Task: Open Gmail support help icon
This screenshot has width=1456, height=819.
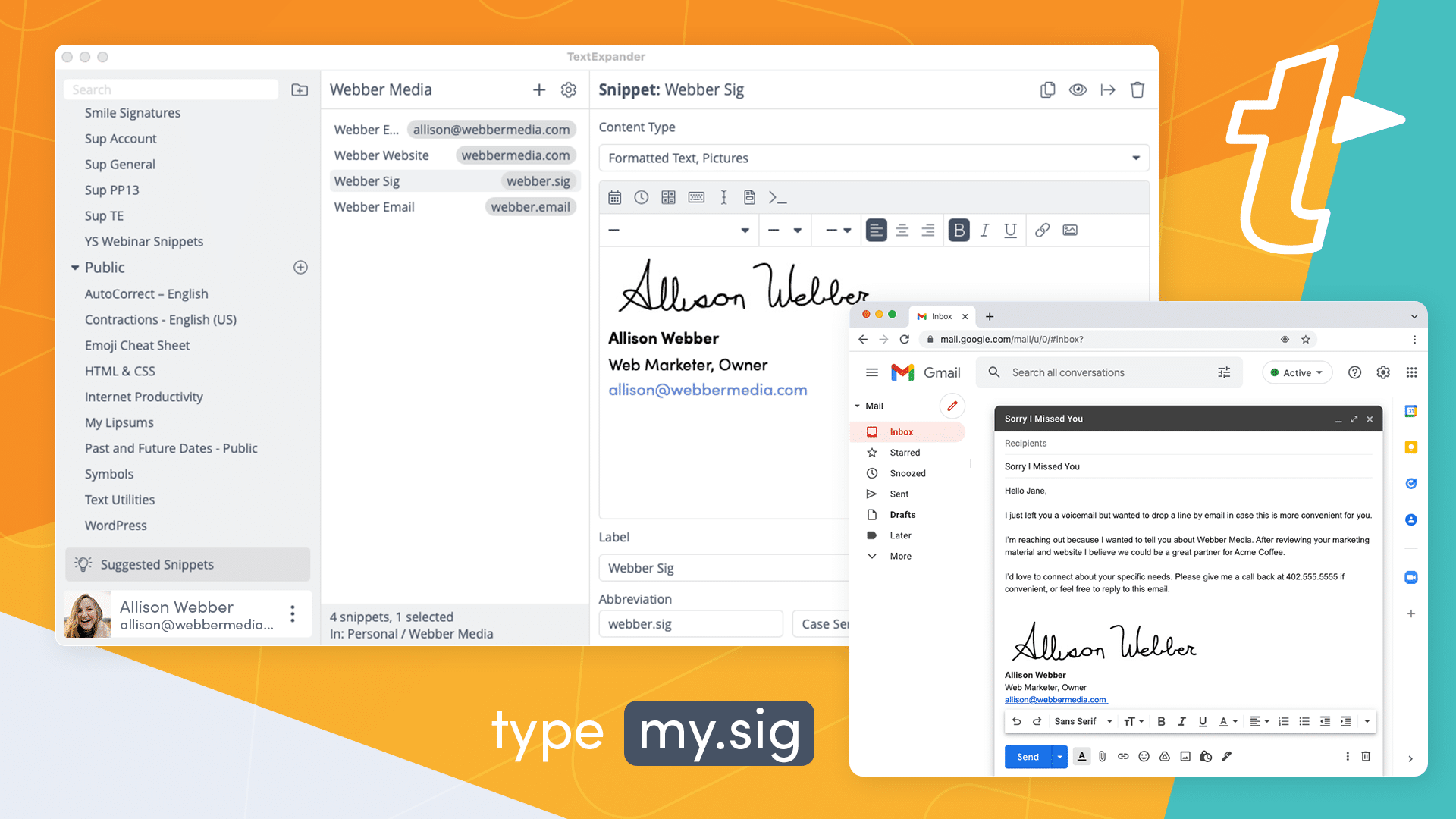Action: coord(1354,373)
